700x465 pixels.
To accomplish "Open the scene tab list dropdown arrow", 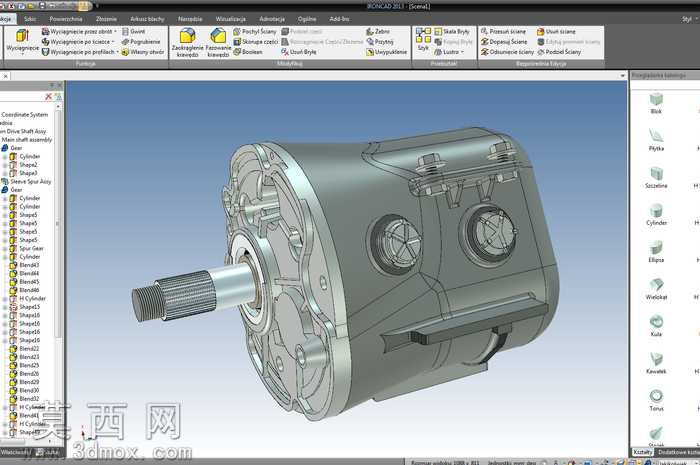I will coord(622,76).
